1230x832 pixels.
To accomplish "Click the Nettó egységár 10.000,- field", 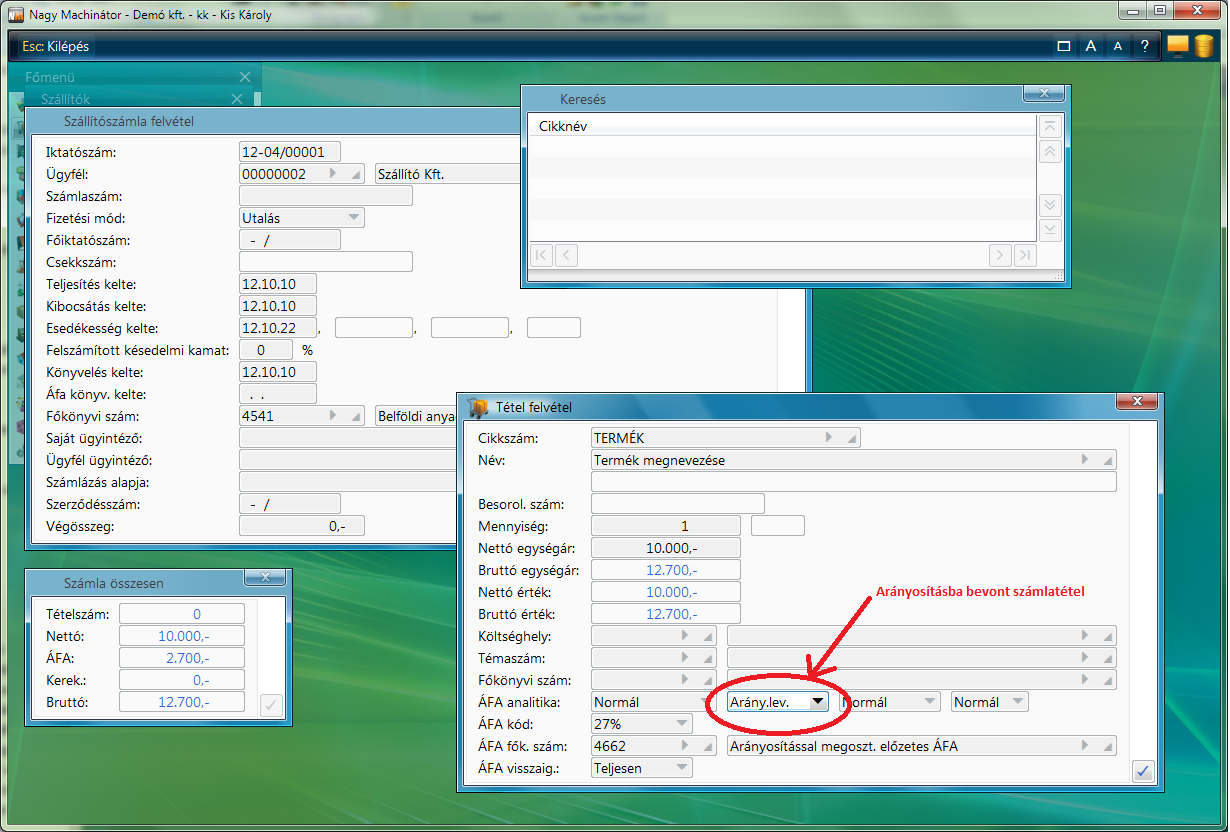I will pos(666,548).
